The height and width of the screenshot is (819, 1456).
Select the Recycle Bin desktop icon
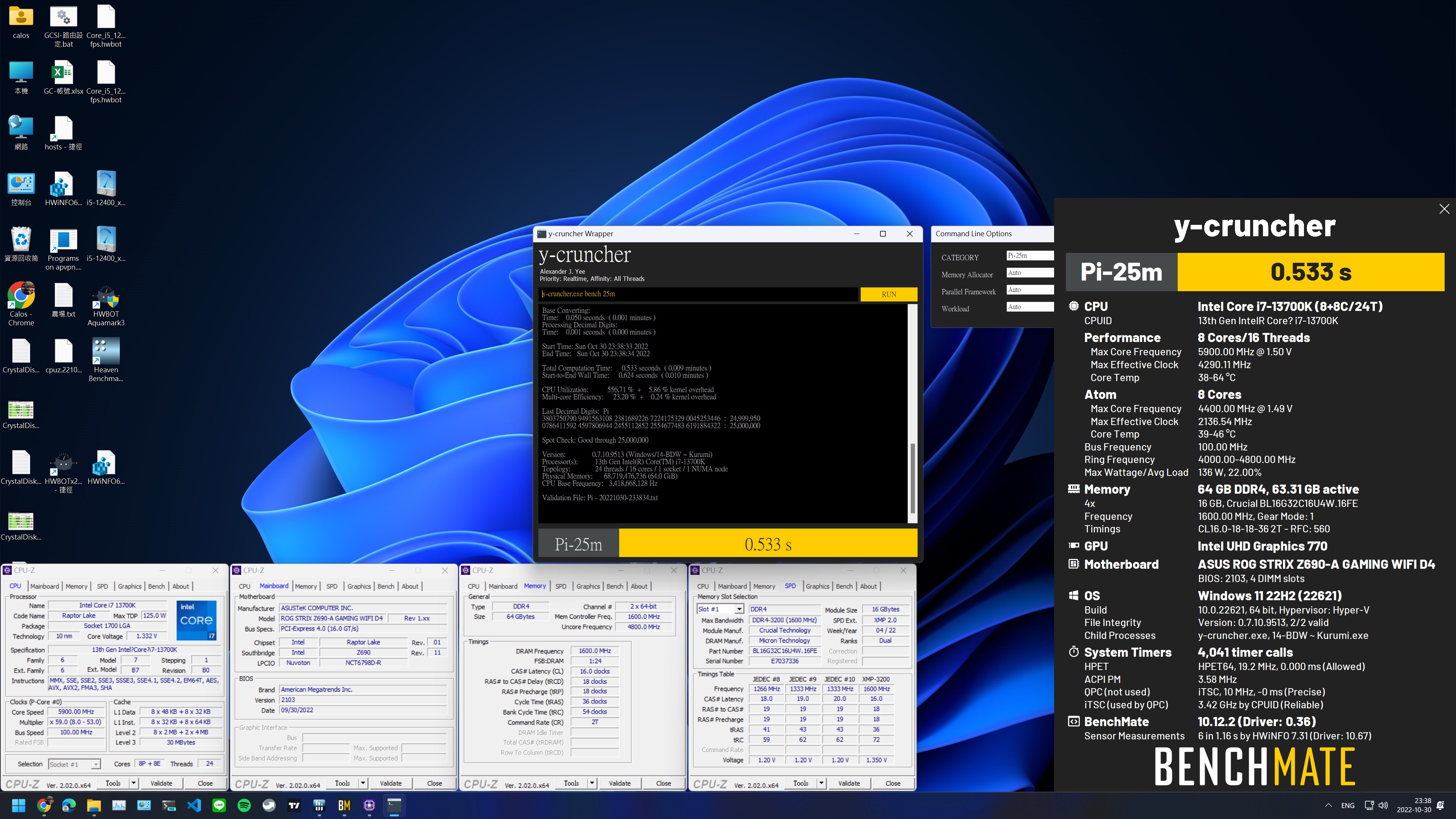point(21,245)
